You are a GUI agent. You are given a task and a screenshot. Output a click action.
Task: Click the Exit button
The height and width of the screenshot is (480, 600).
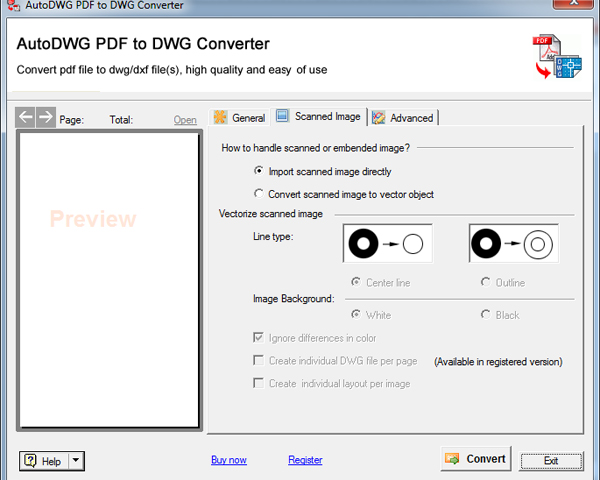[551, 460]
